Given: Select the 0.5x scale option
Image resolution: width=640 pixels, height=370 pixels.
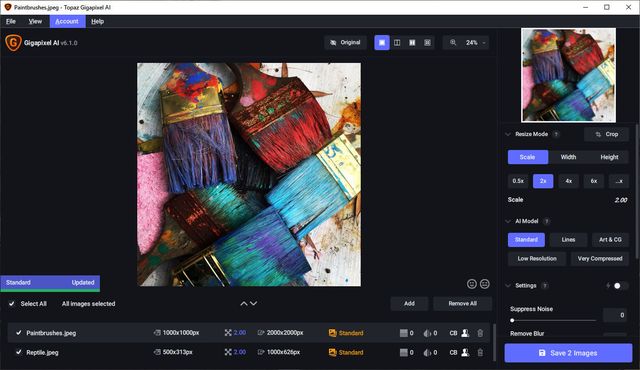Looking at the screenshot, I should tap(518, 181).
